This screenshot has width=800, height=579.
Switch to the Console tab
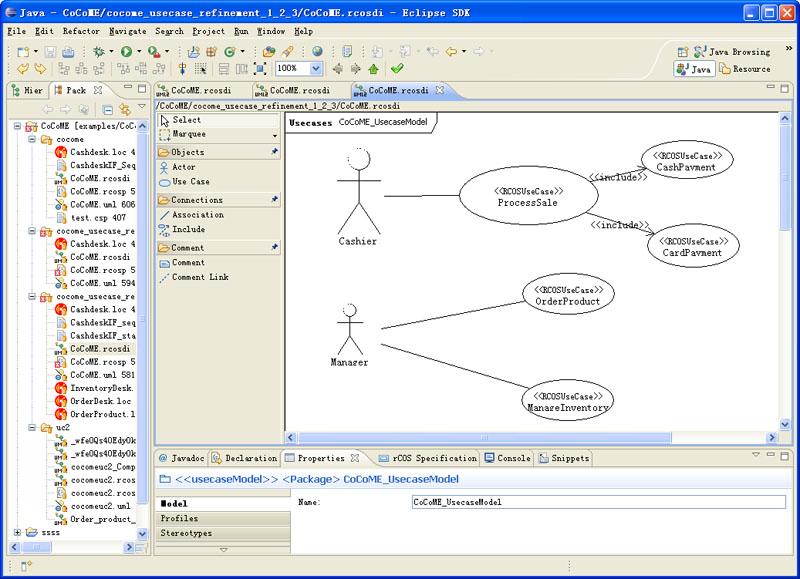[508, 458]
